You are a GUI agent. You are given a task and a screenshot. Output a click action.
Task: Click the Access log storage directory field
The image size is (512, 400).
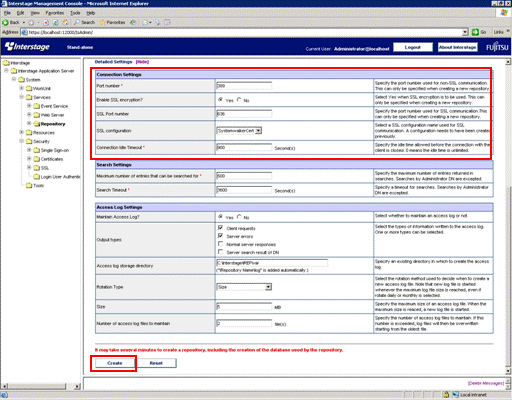point(272,263)
